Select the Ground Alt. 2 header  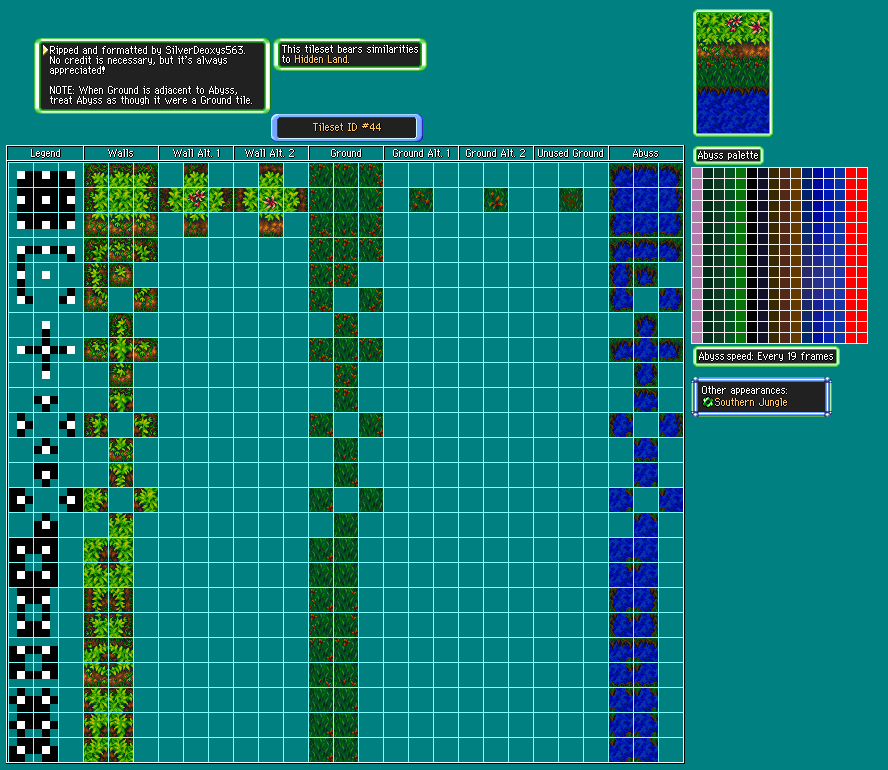[496, 153]
